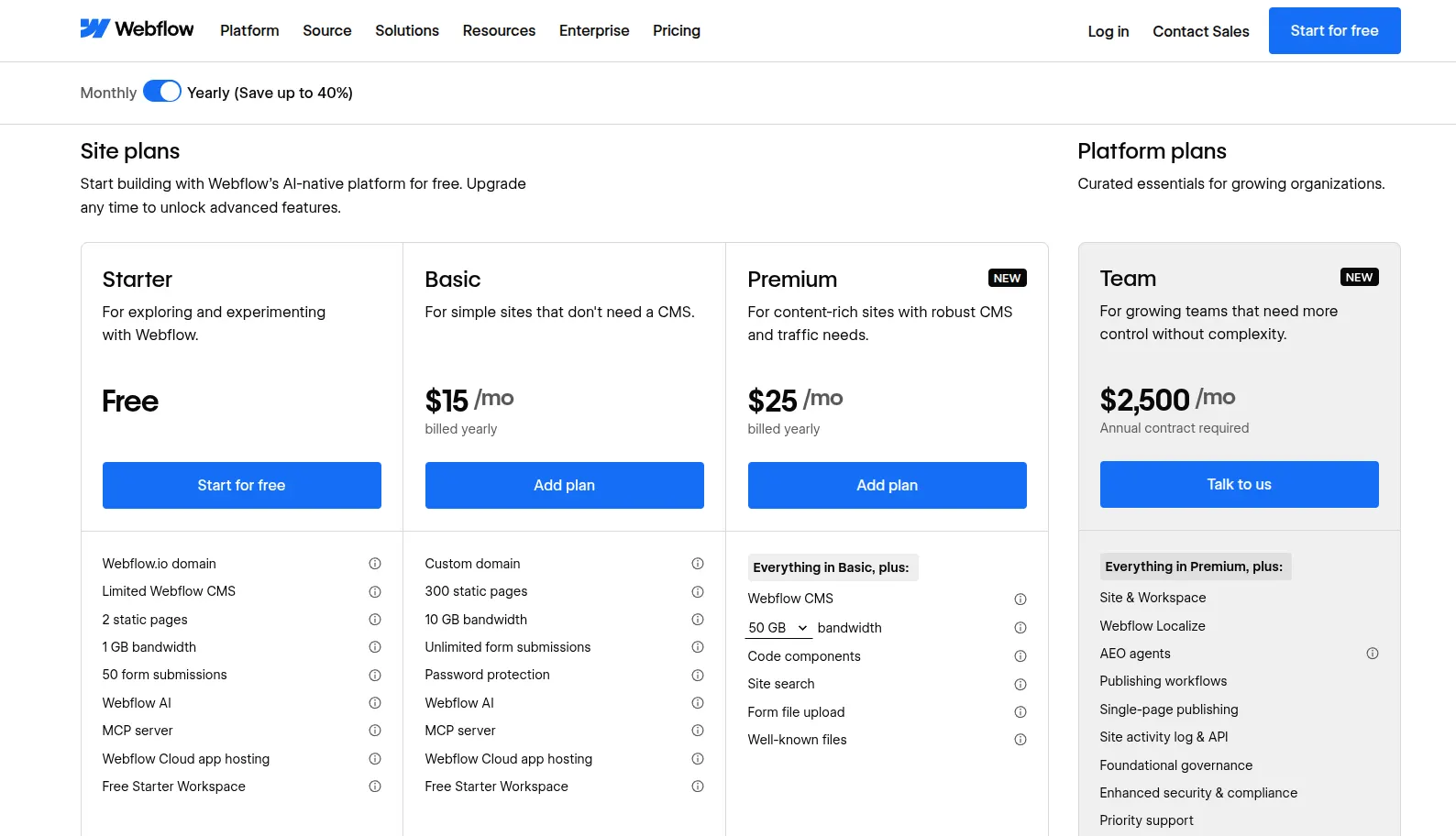Open the 50 GB bandwidth dropdown
Viewport: 1456px width, 836px height.
click(x=779, y=628)
